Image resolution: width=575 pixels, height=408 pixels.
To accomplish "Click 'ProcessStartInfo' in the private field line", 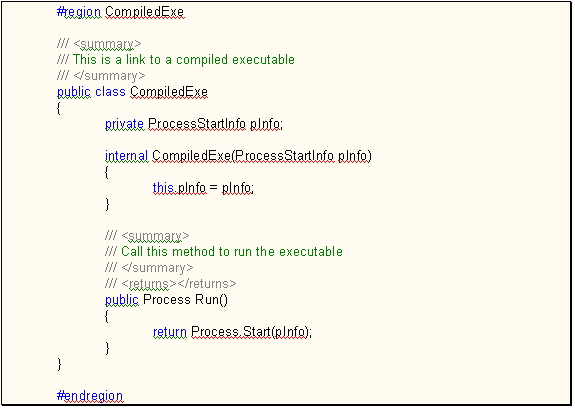I will [x=197, y=124].
